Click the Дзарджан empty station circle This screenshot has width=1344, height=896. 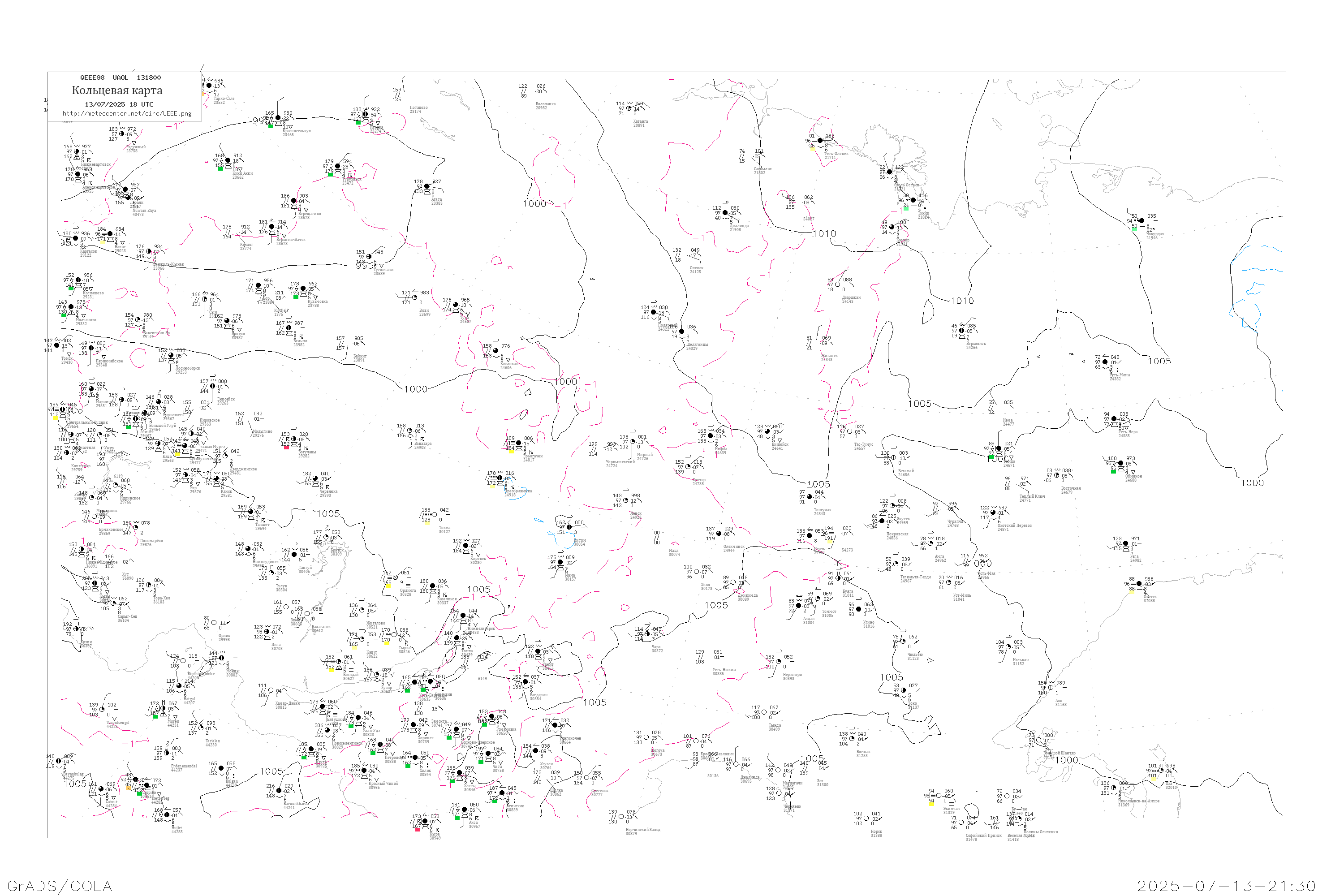point(838,284)
